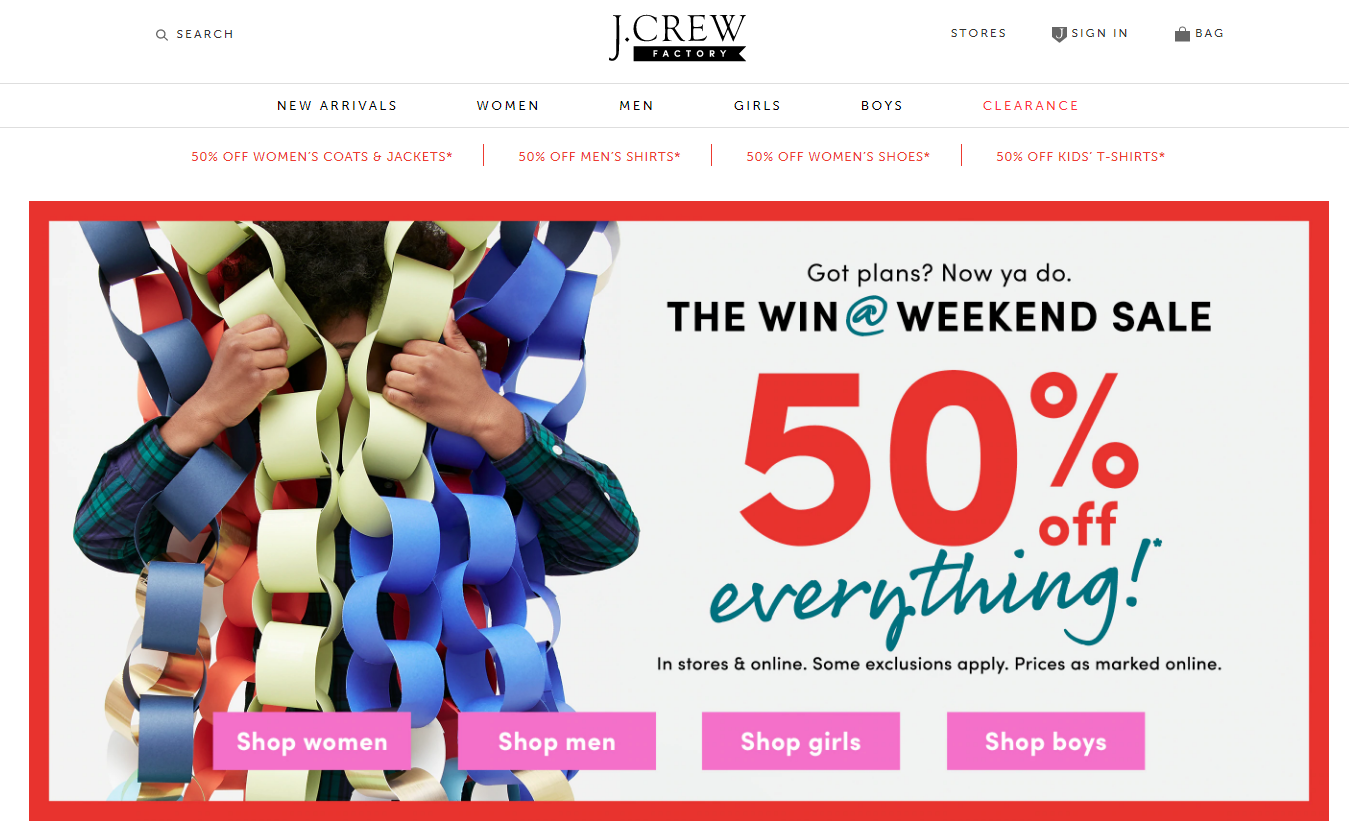Click the pink Shop men button
1349x824 pixels.
557,741
